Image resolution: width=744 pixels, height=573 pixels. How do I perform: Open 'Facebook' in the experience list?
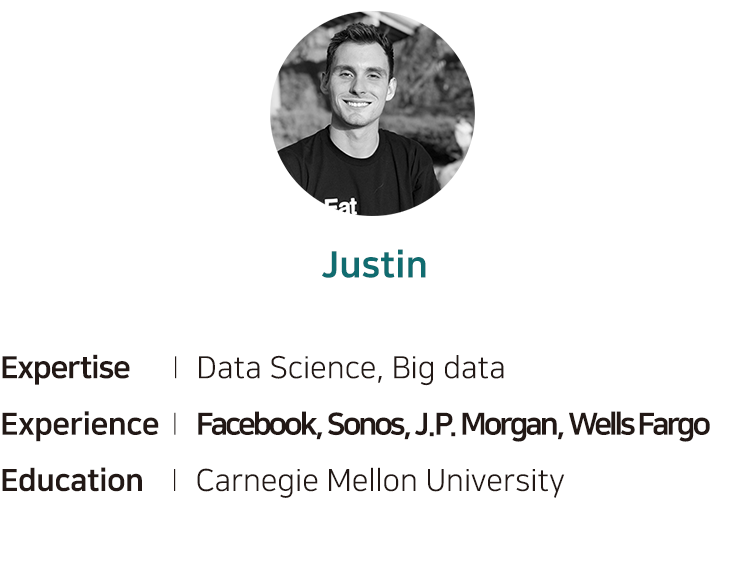(257, 424)
